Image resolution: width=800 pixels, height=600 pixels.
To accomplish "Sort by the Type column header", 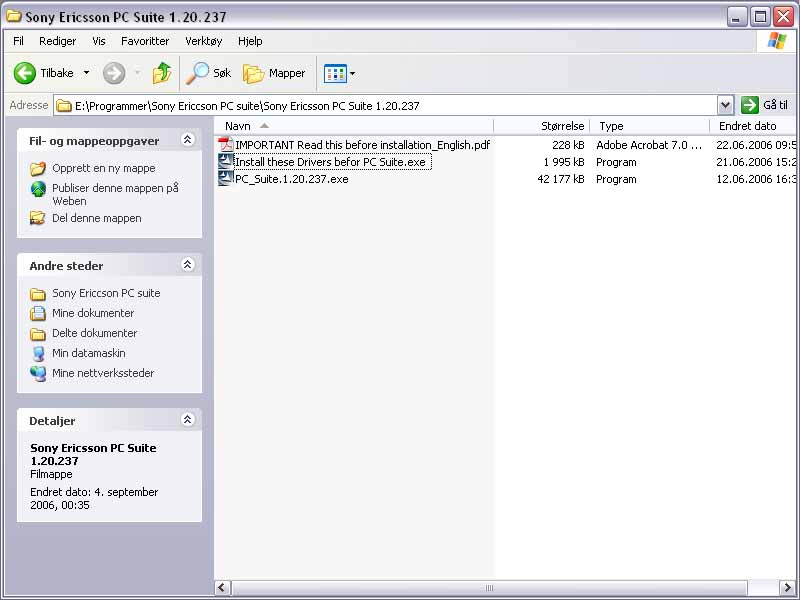I will [650, 126].
